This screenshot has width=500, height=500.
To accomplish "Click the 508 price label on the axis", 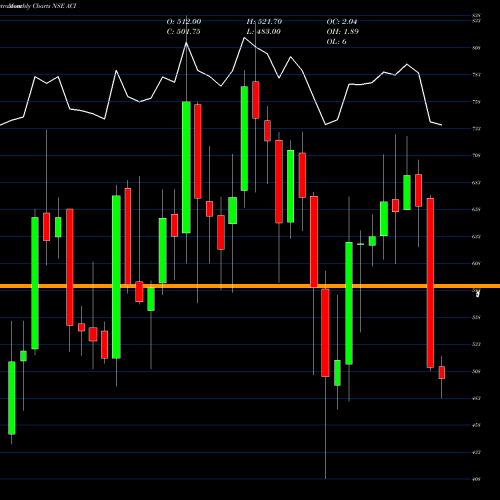I will point(476,371).
